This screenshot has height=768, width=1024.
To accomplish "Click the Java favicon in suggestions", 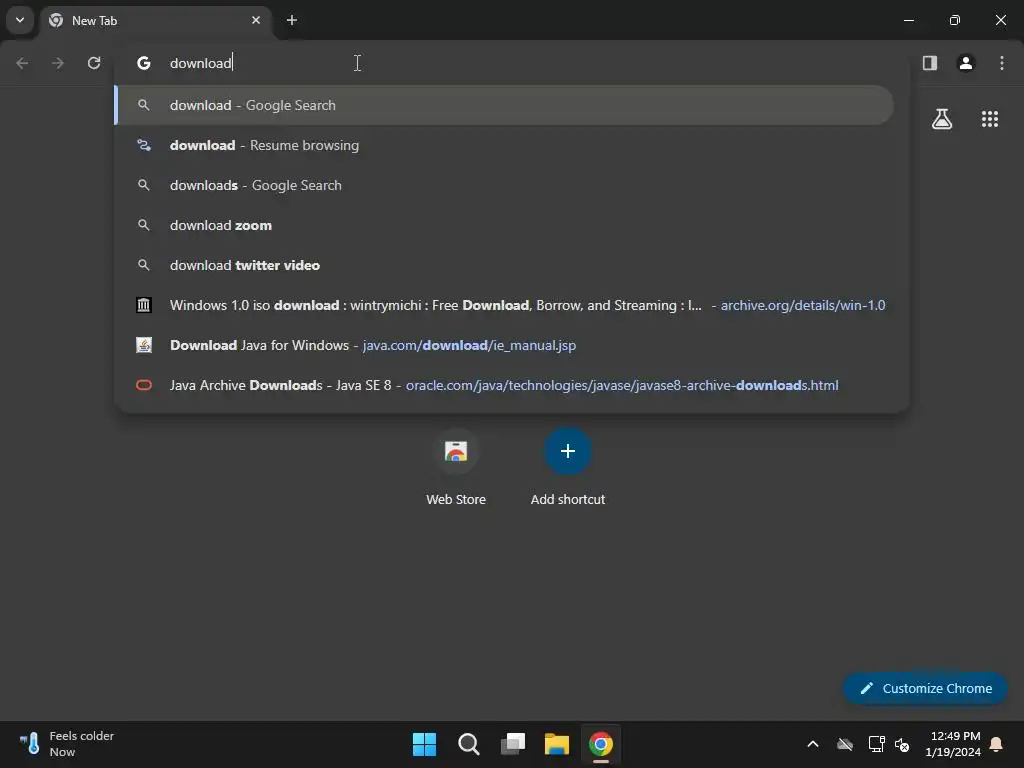I will pos(144,345).
